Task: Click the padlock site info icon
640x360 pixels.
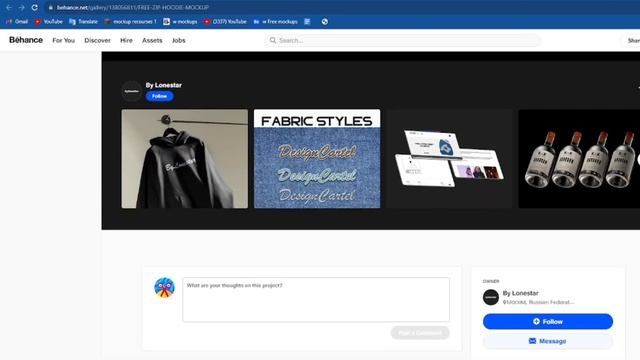Action: pos(51,7)
